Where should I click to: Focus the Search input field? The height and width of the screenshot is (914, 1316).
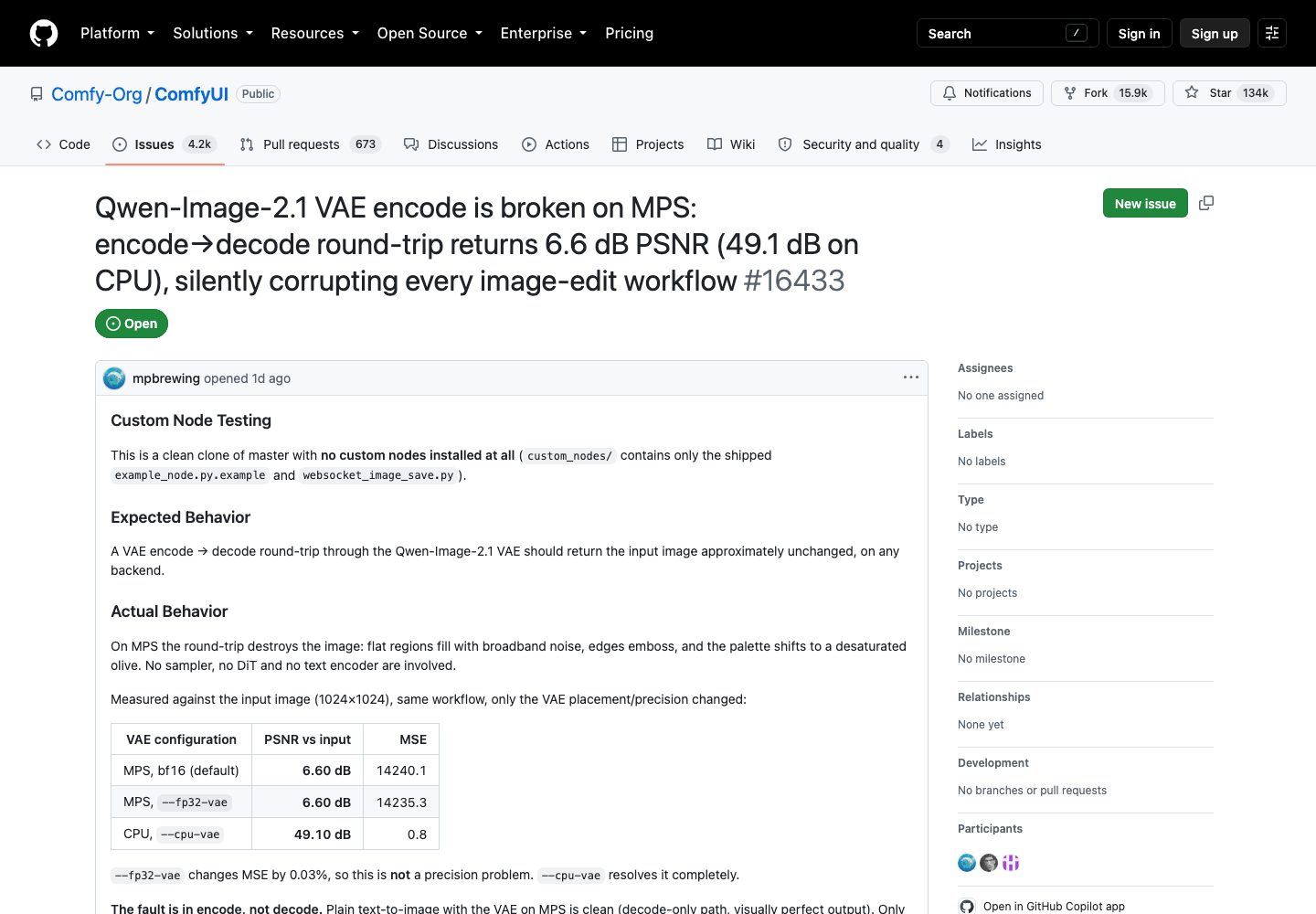[1007, 33]
